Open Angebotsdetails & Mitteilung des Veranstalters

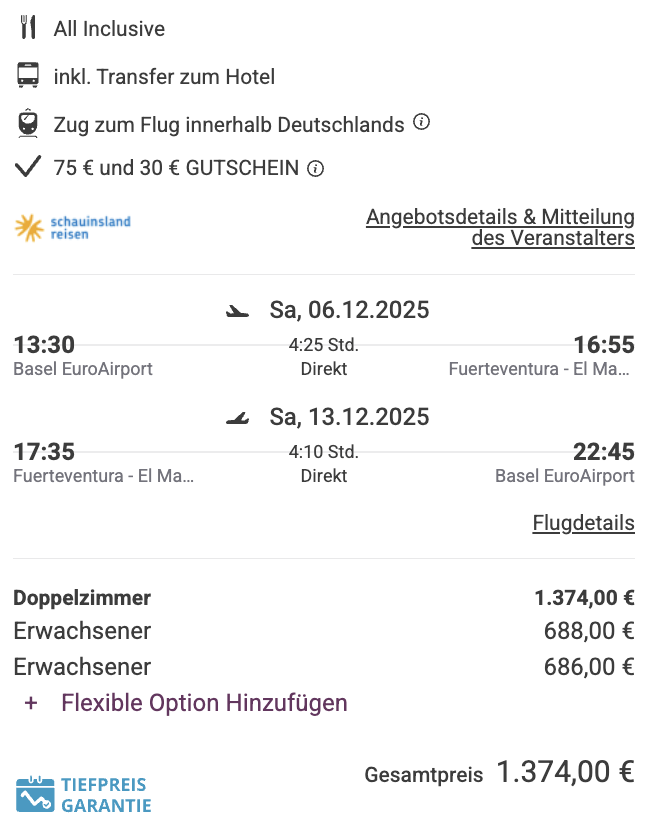501,228
